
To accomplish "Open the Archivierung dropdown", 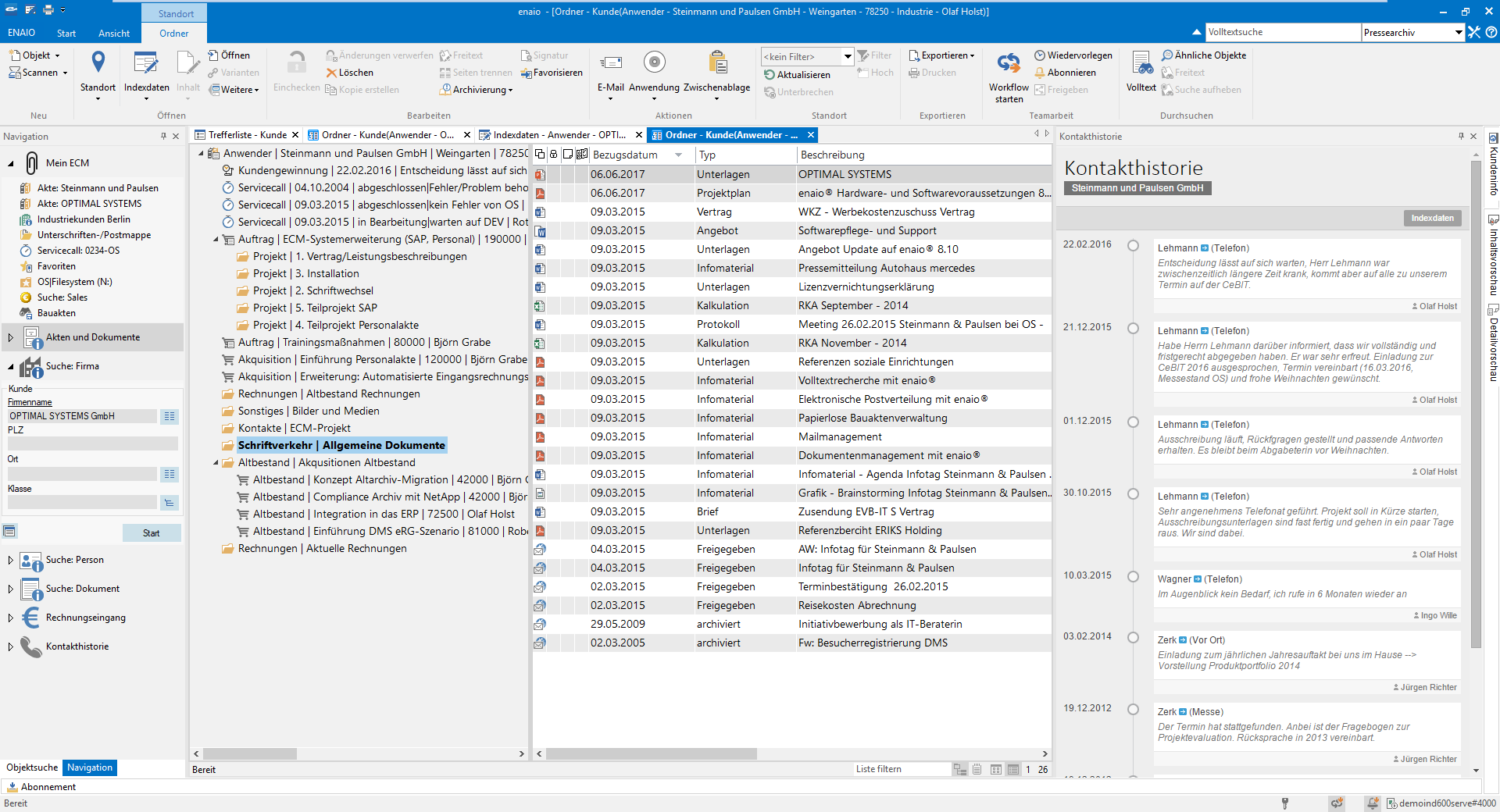I will [x=477, y=90].
